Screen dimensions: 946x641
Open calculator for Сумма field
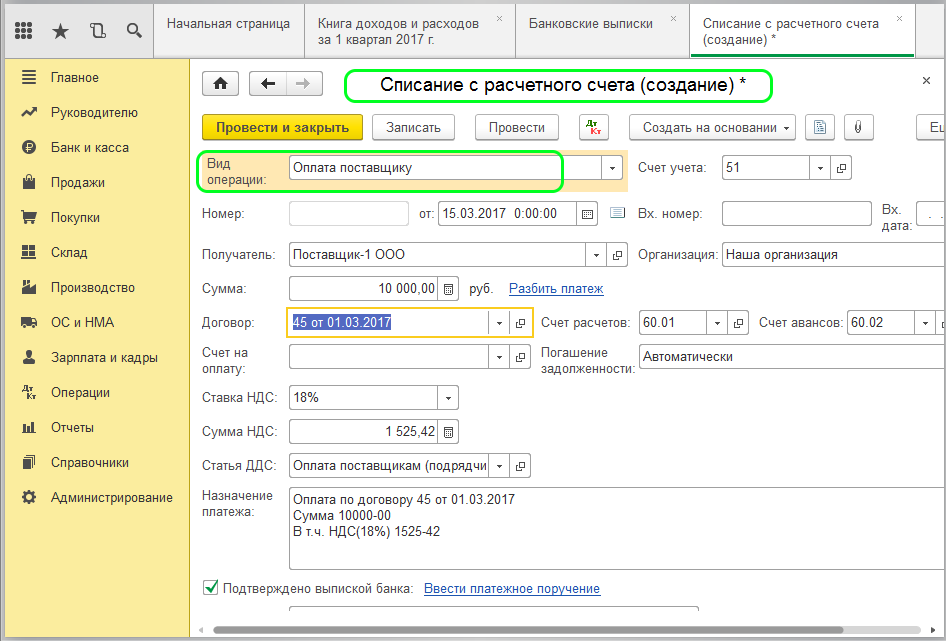(448, 289)
